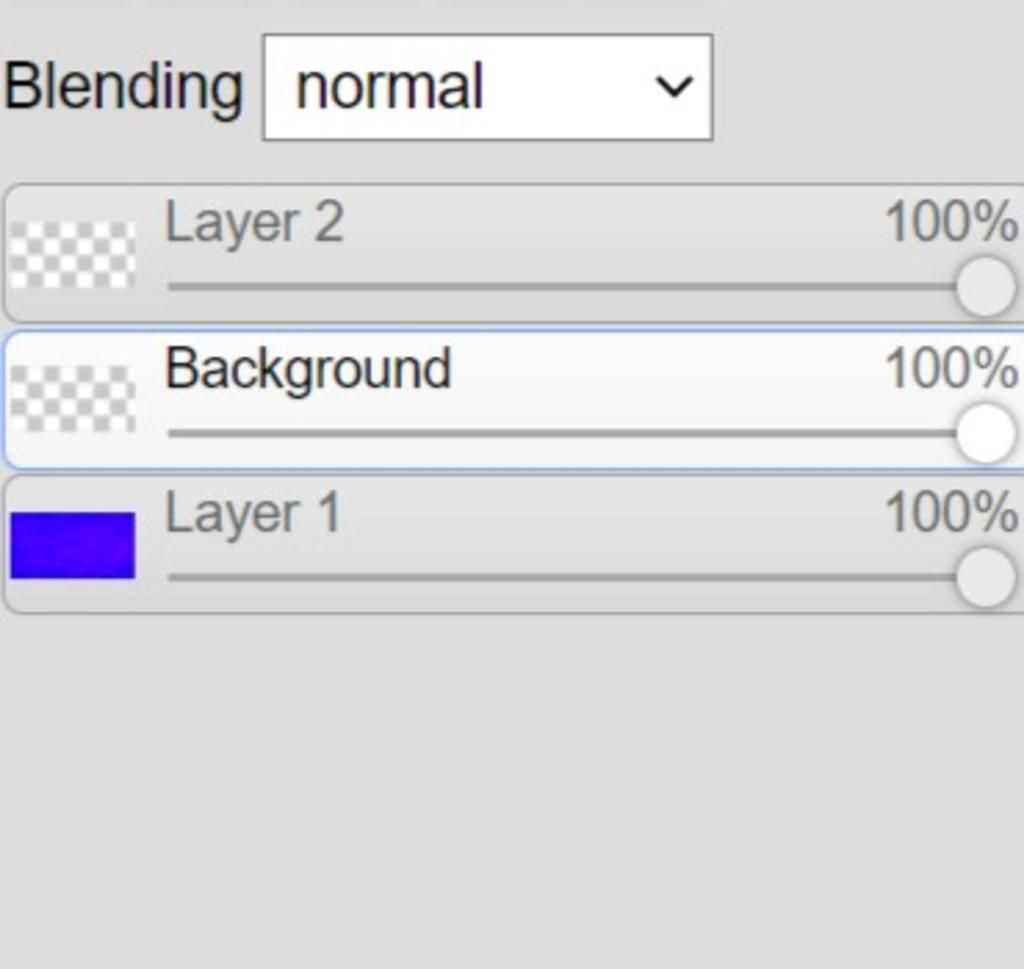Viewport: 1024px width, 969px height.
Task: Click the Layer 2 opacity slider handle
Action: (985, 287)
